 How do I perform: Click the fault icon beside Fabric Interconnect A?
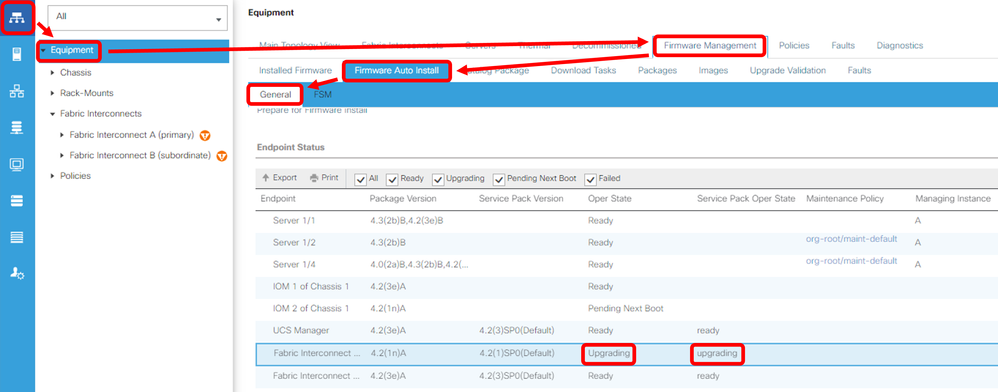[x=205, y=135]
